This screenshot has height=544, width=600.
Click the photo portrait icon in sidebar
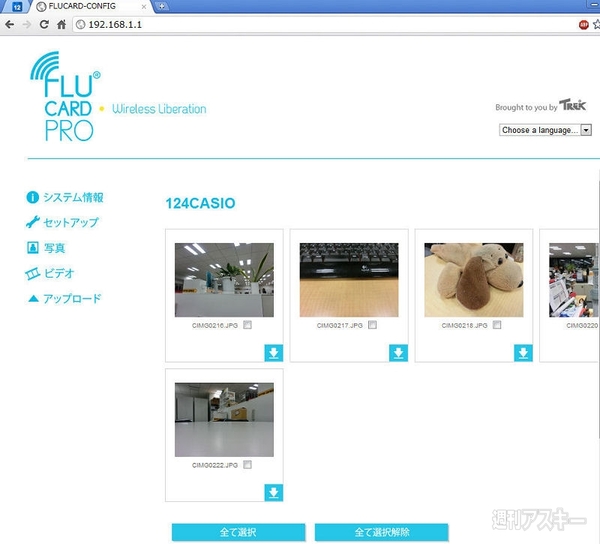[x=33, y=248]
